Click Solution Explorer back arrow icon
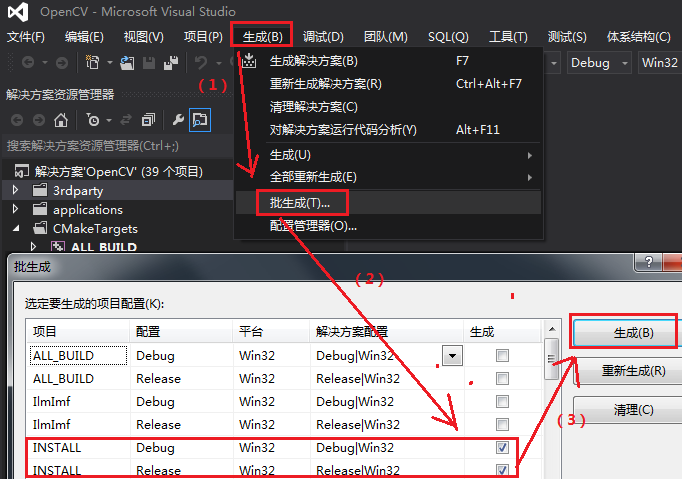This screenshot has height=479, width=682. [17, 120]
